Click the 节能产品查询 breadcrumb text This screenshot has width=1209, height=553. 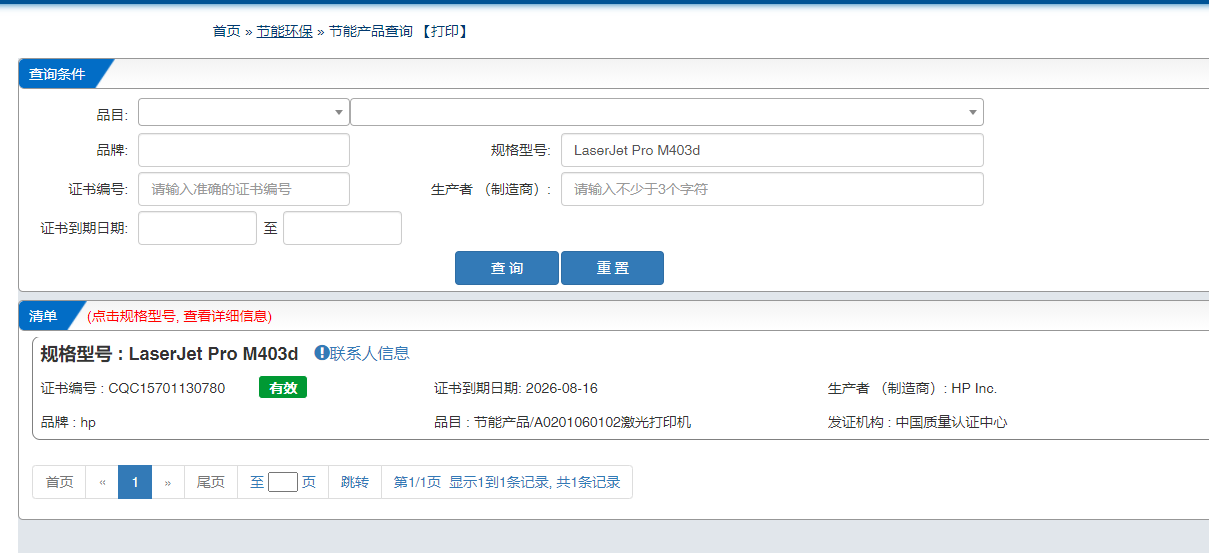point(371,31)
